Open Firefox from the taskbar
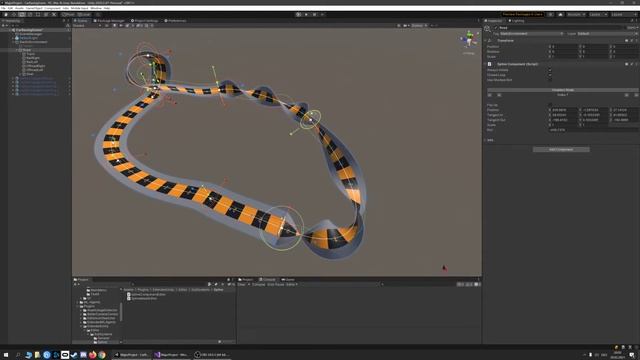The width and height of the screenshot is (640, 360). [x=93, y=355]
